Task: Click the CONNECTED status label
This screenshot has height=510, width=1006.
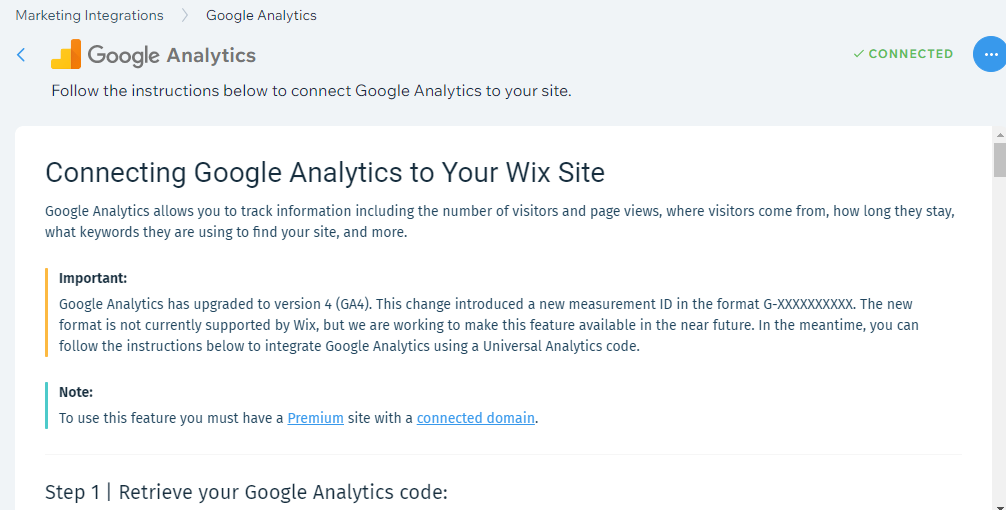Action: point(911,54)
